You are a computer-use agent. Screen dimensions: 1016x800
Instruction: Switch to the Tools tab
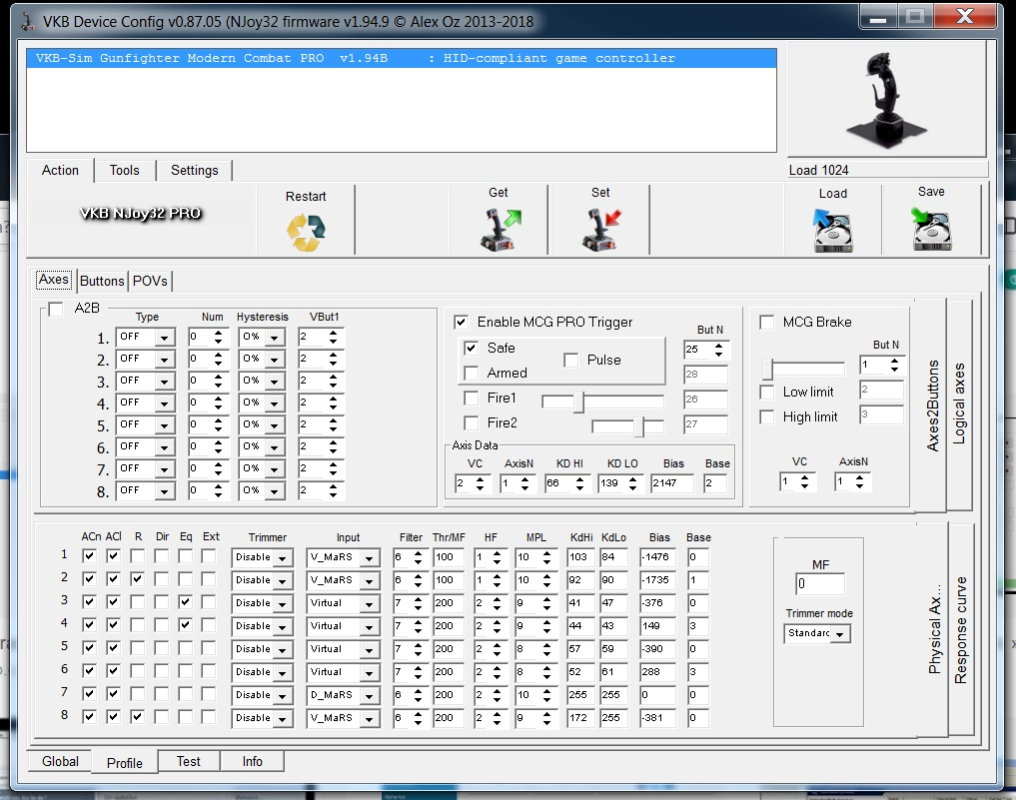point(124,170)
